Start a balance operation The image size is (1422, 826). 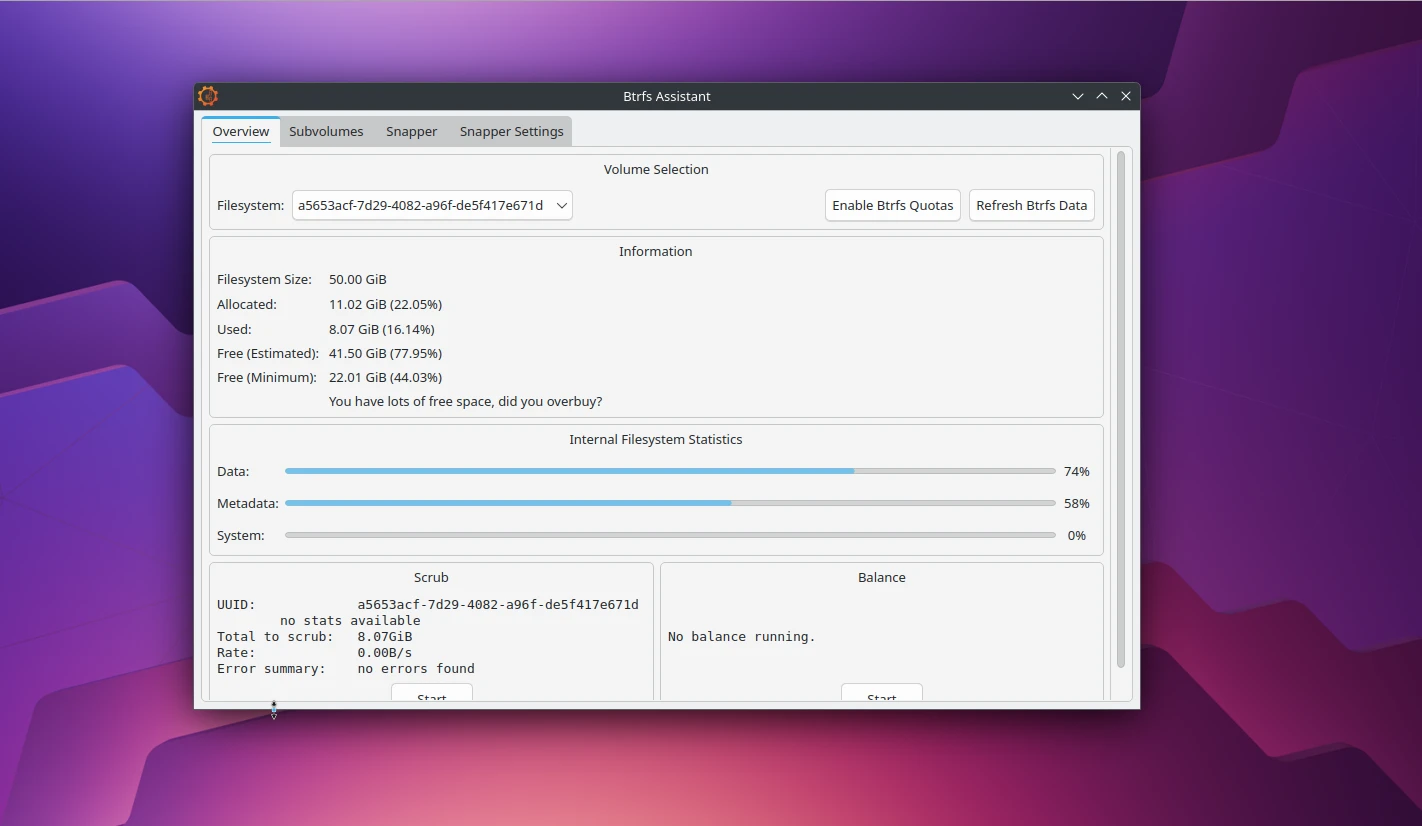pos(881,697)
